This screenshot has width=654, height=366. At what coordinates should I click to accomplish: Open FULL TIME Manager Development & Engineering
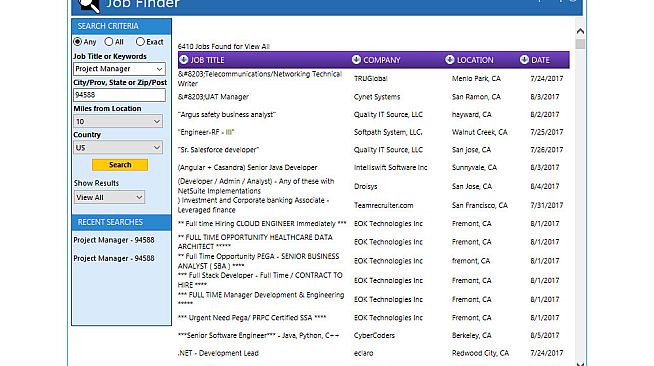coord(261,299)
